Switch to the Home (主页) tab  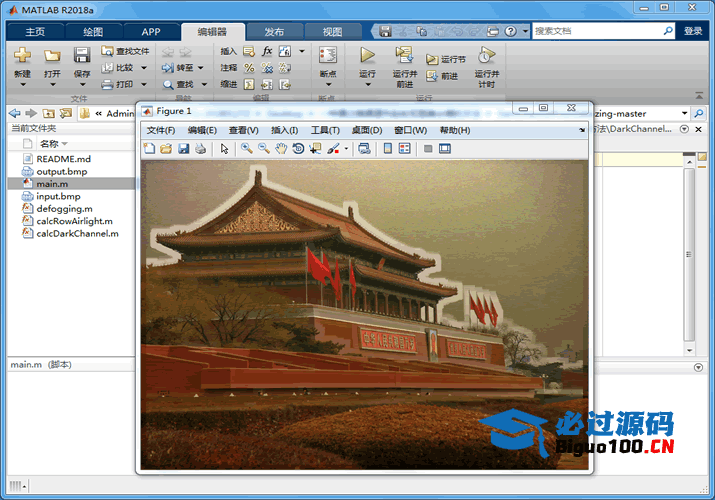pyautogui.click(x=35, y=32)
